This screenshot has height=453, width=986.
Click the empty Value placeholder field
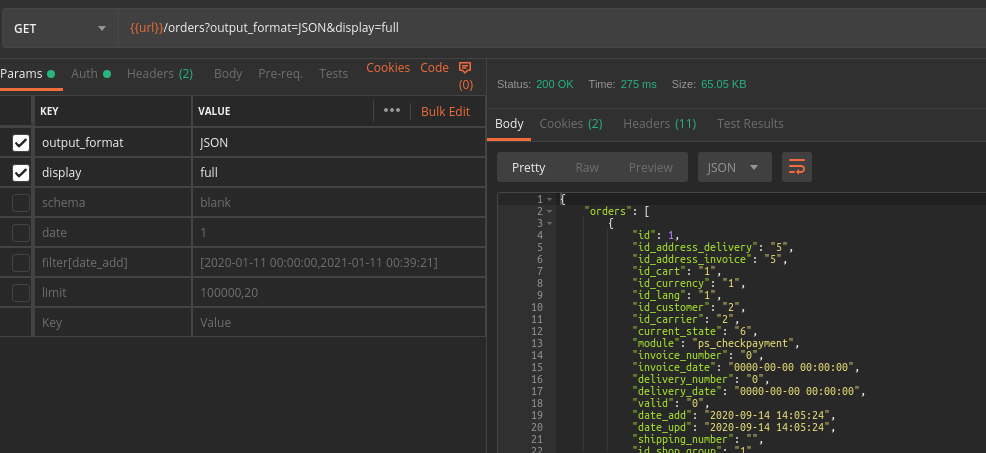[338, 323]
